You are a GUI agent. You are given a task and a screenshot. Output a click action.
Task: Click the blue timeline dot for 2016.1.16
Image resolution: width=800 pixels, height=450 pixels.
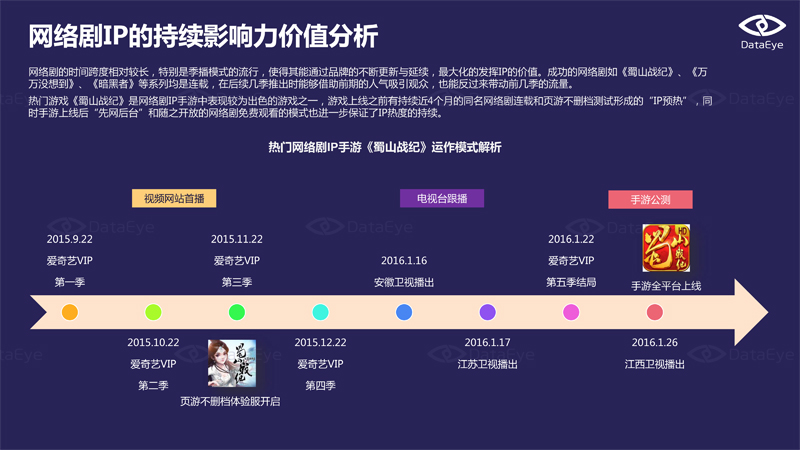[404, 312]
